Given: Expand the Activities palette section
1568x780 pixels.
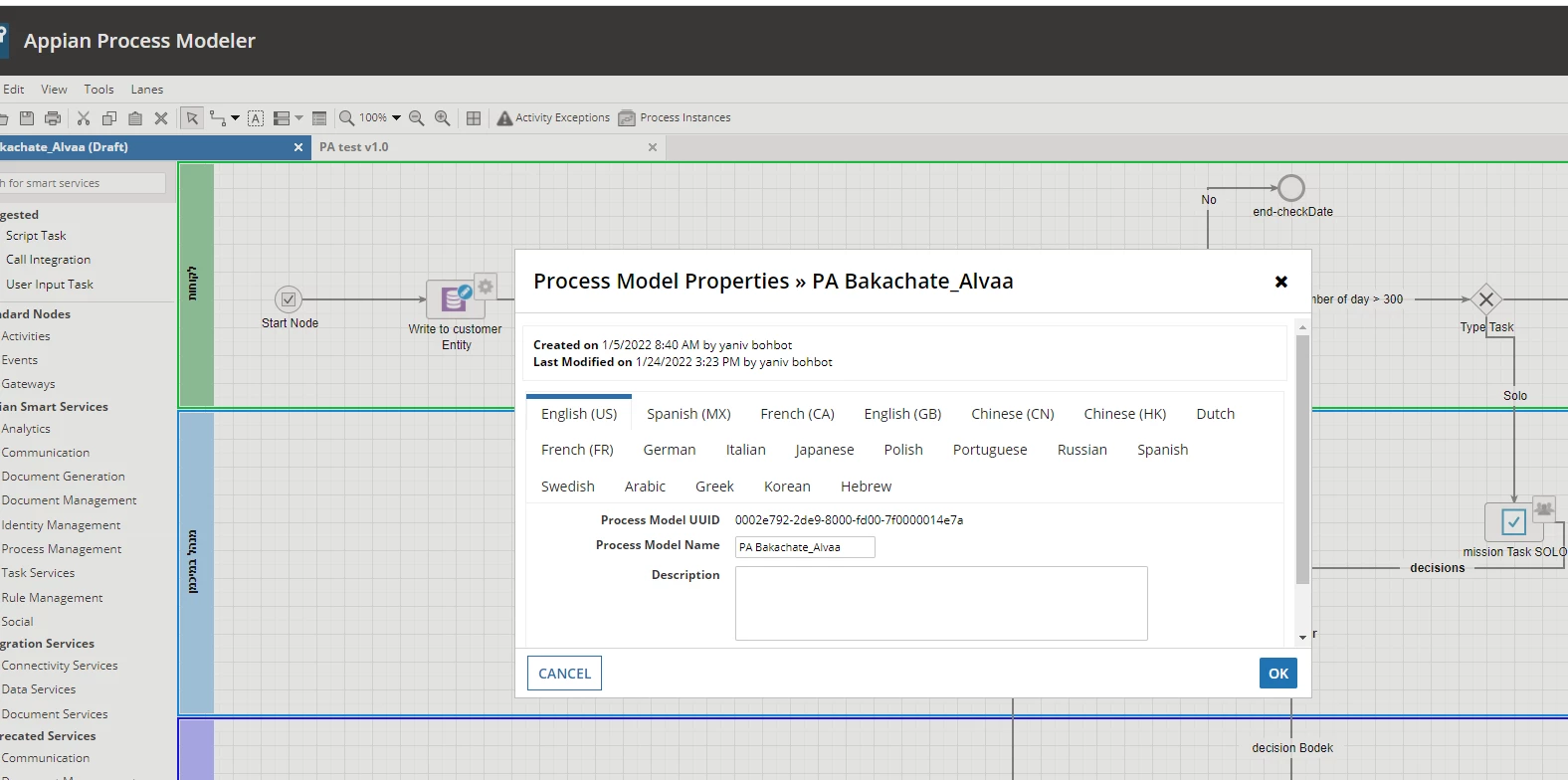Looking at the screenshot, I should tap(26, 336).
